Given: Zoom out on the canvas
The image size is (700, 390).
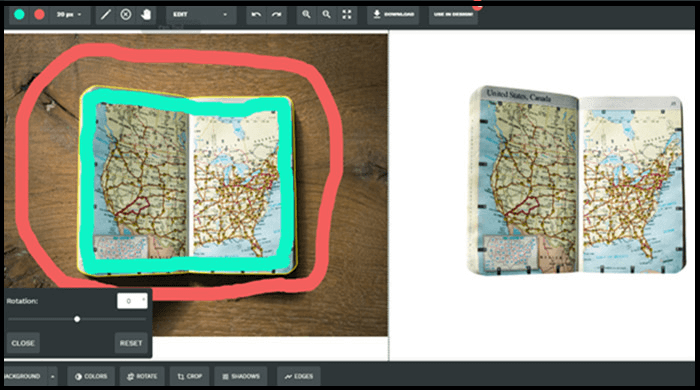Looking at the screenshot, I should point(326,15).
